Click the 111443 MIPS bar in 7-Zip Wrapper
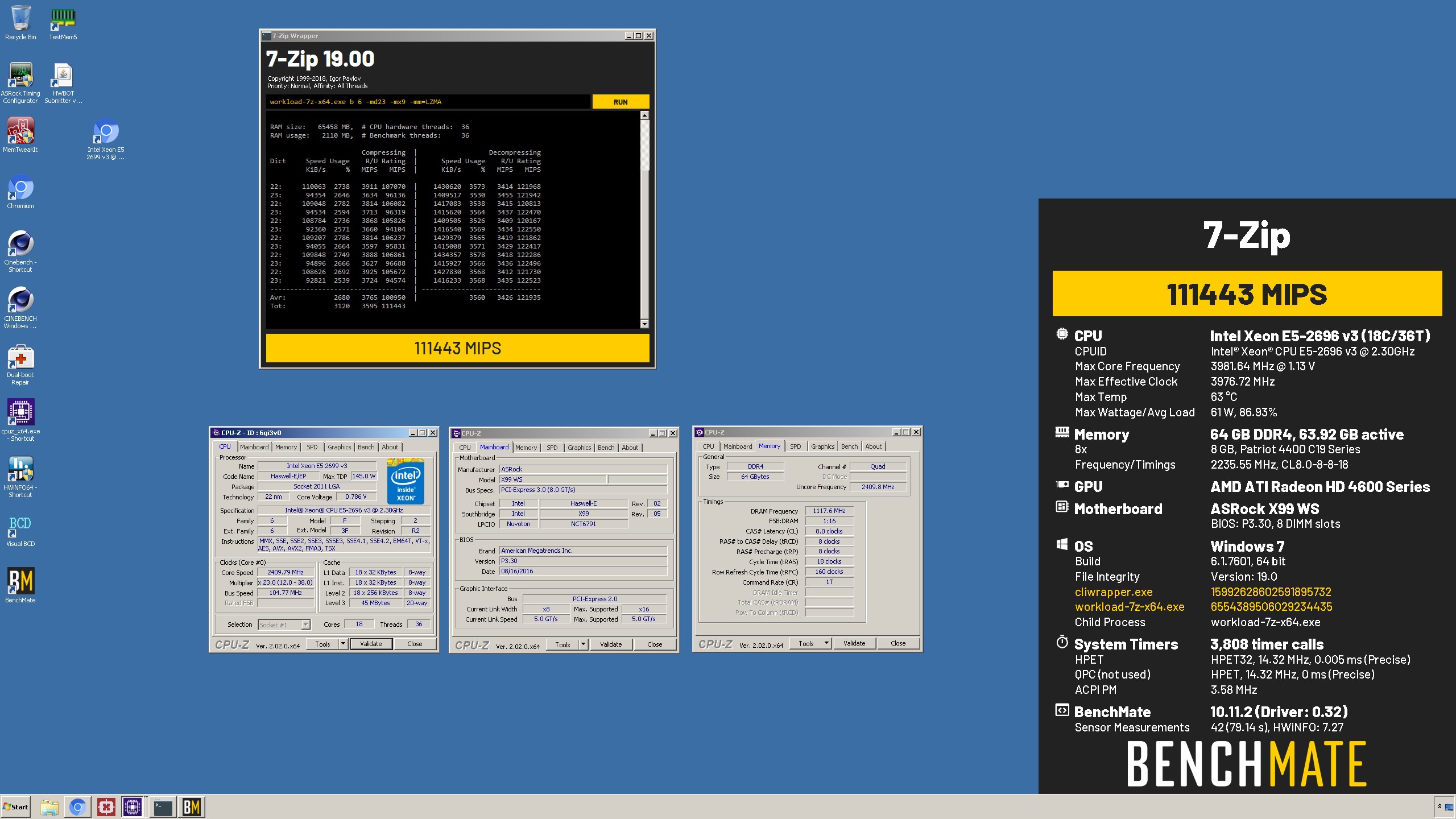Image resolution: width=1456 pixels, height=819 pixels. pos(458,348)
